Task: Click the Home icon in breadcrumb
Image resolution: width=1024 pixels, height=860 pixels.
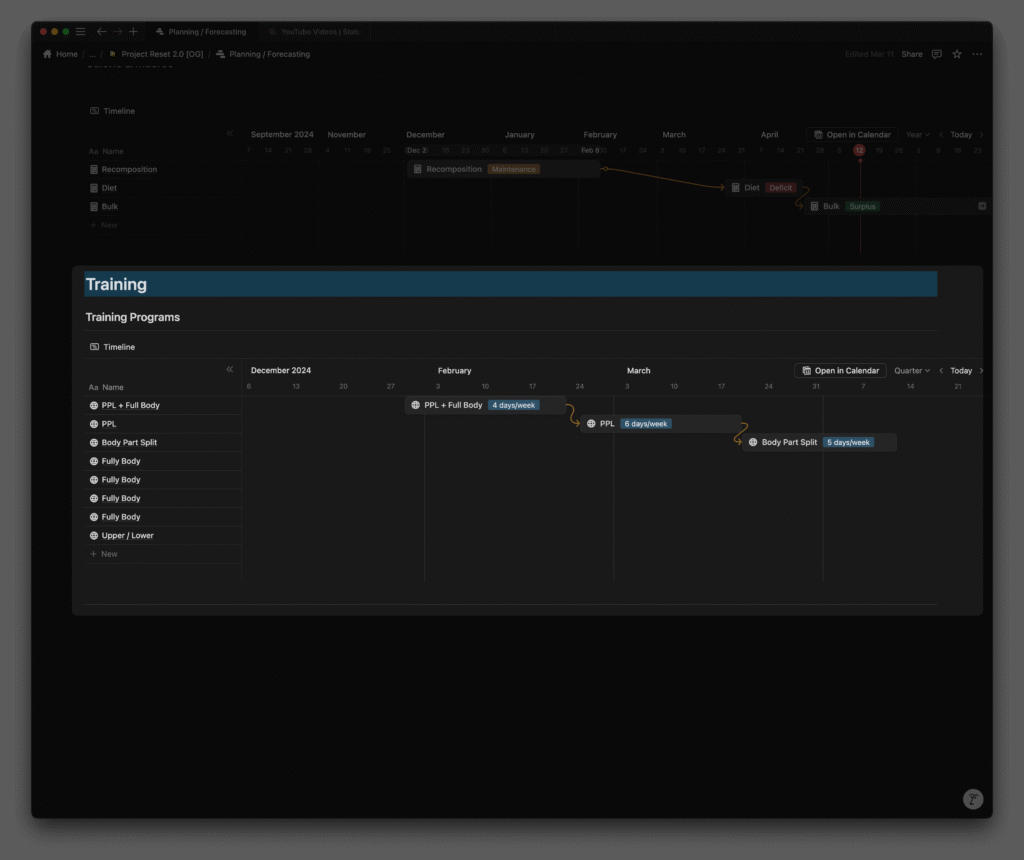Action: [x=48, y=54]
